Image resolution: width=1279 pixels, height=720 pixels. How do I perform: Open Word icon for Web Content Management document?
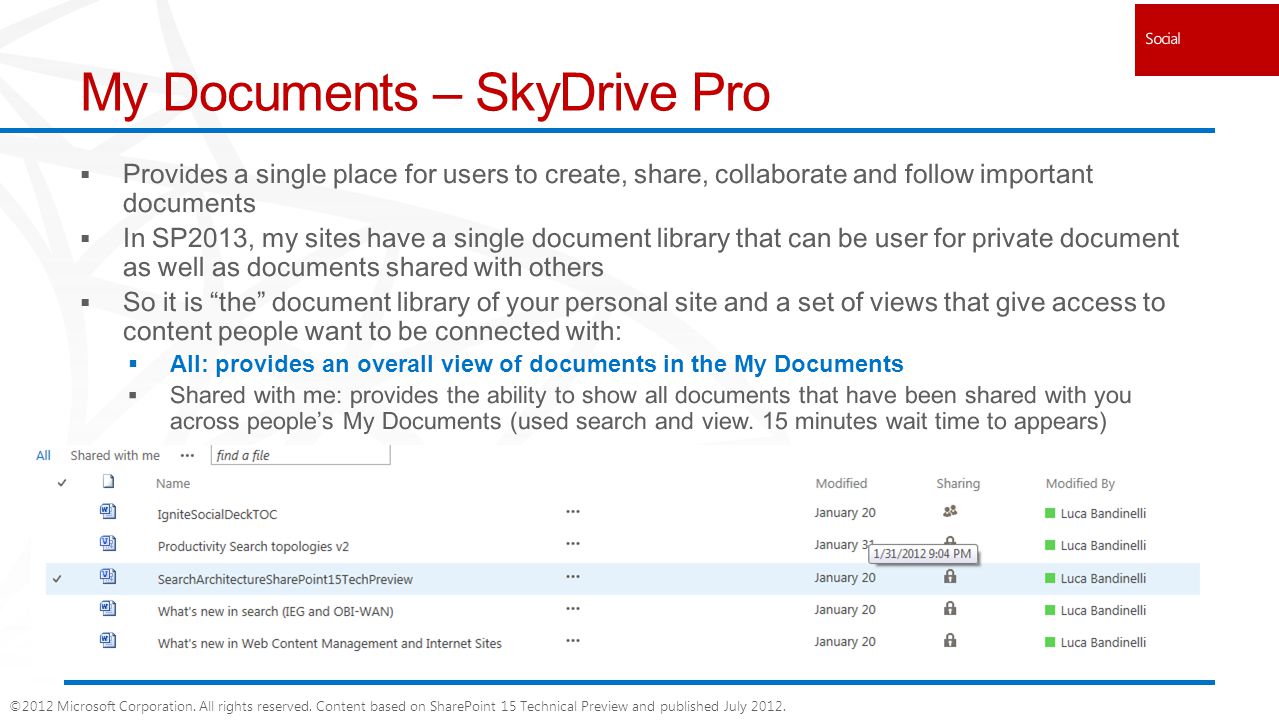(x=108, y=641)
